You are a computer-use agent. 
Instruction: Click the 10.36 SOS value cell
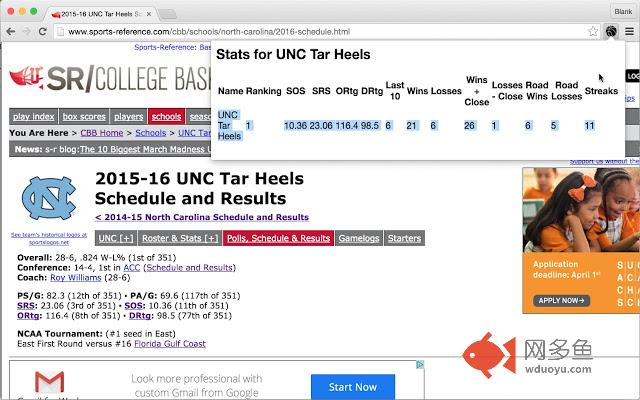tap(295, 126)
